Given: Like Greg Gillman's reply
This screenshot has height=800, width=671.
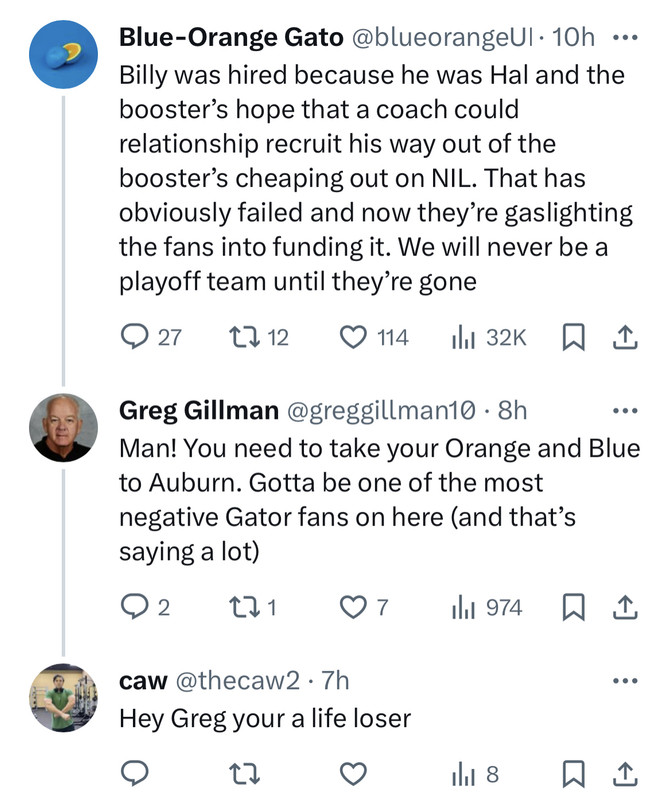Looking at the screenshot, I should (x=354, y=607).
